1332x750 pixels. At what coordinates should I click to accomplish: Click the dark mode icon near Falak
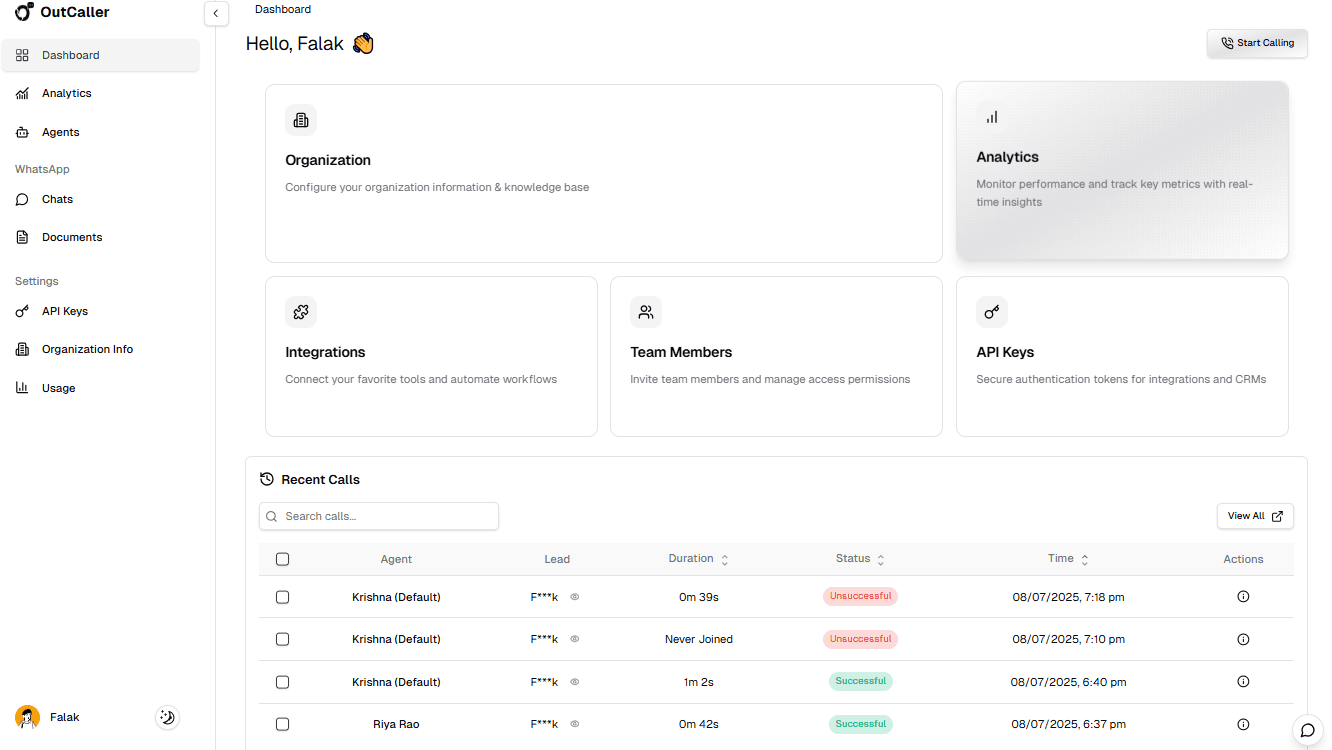pos(167,717)
